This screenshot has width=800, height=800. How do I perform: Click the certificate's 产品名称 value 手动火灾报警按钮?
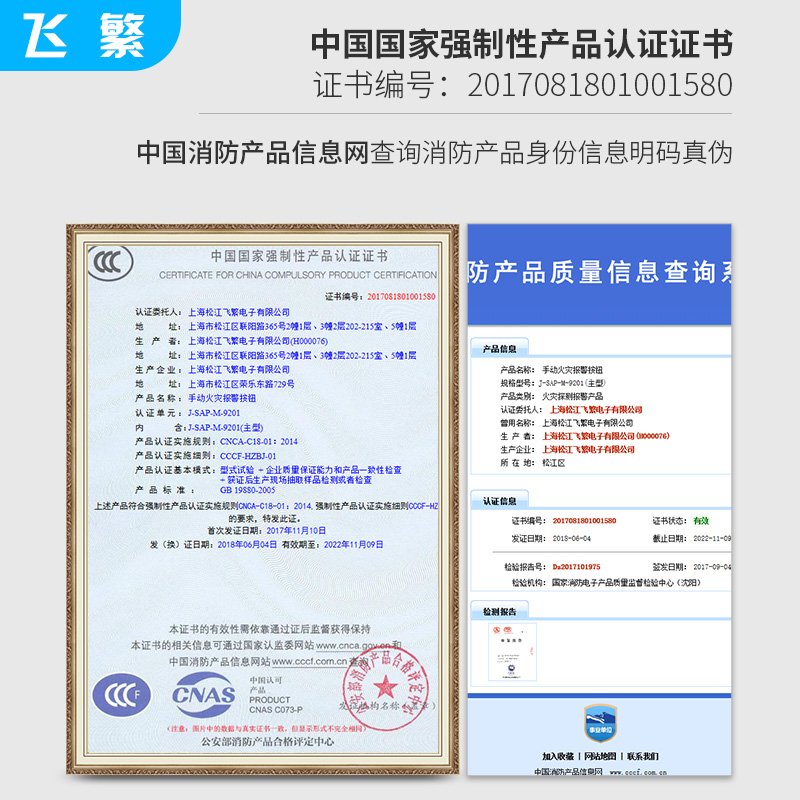point(222,398)
